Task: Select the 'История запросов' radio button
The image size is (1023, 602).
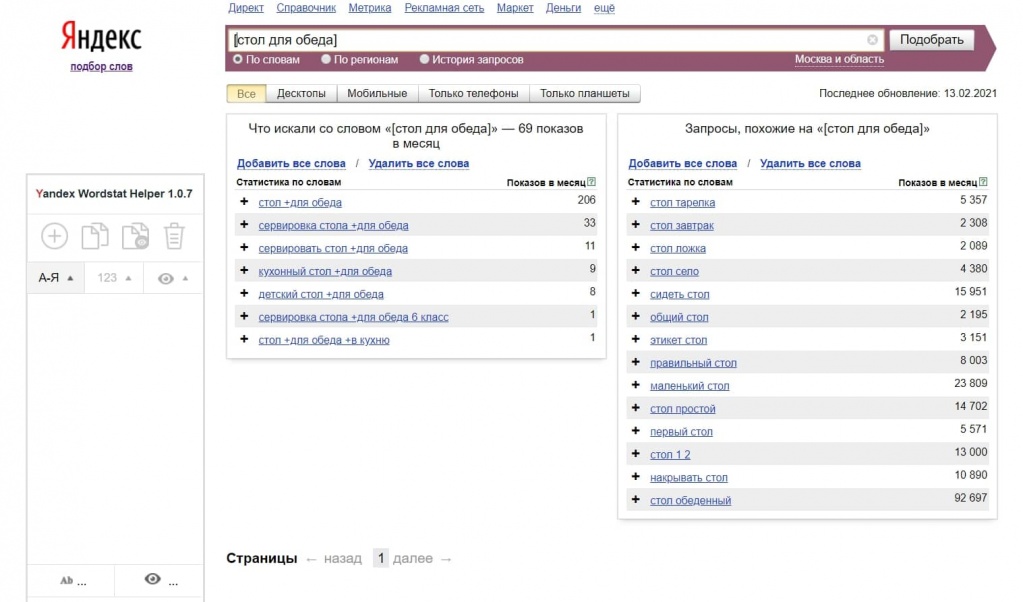Action: (424, 60)
